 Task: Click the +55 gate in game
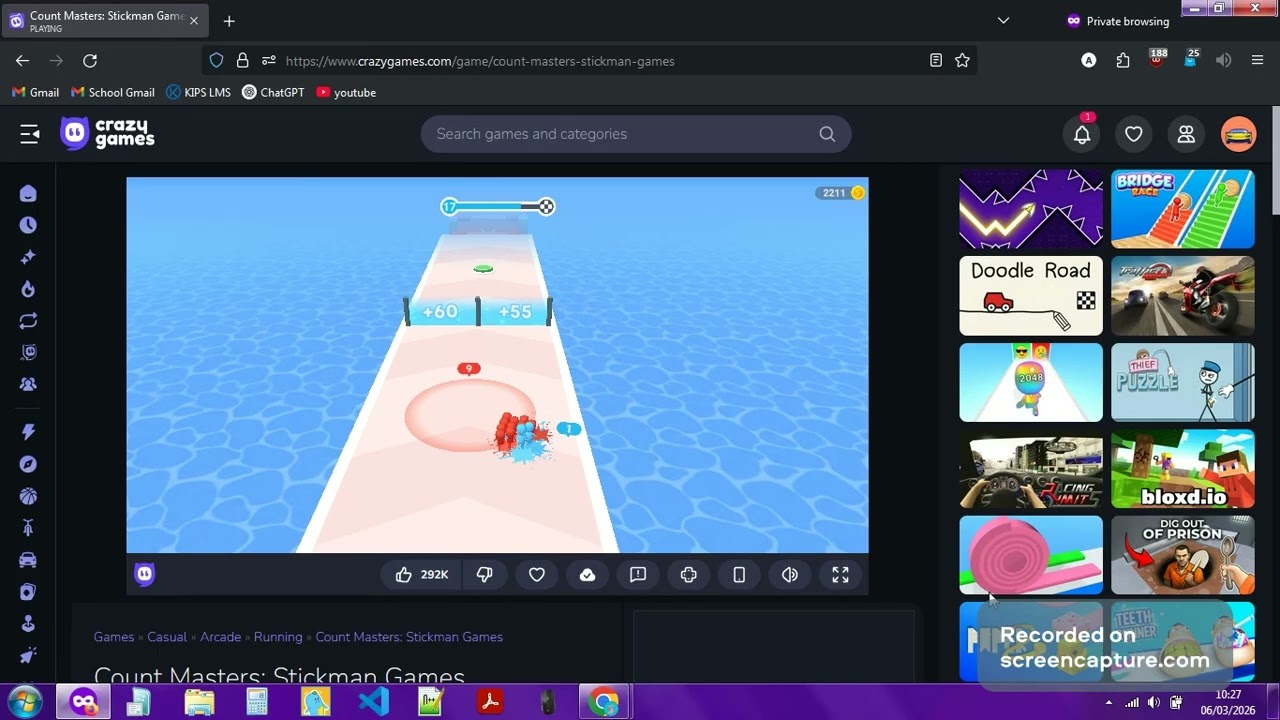pyautogui.click(x=515, y=312)
